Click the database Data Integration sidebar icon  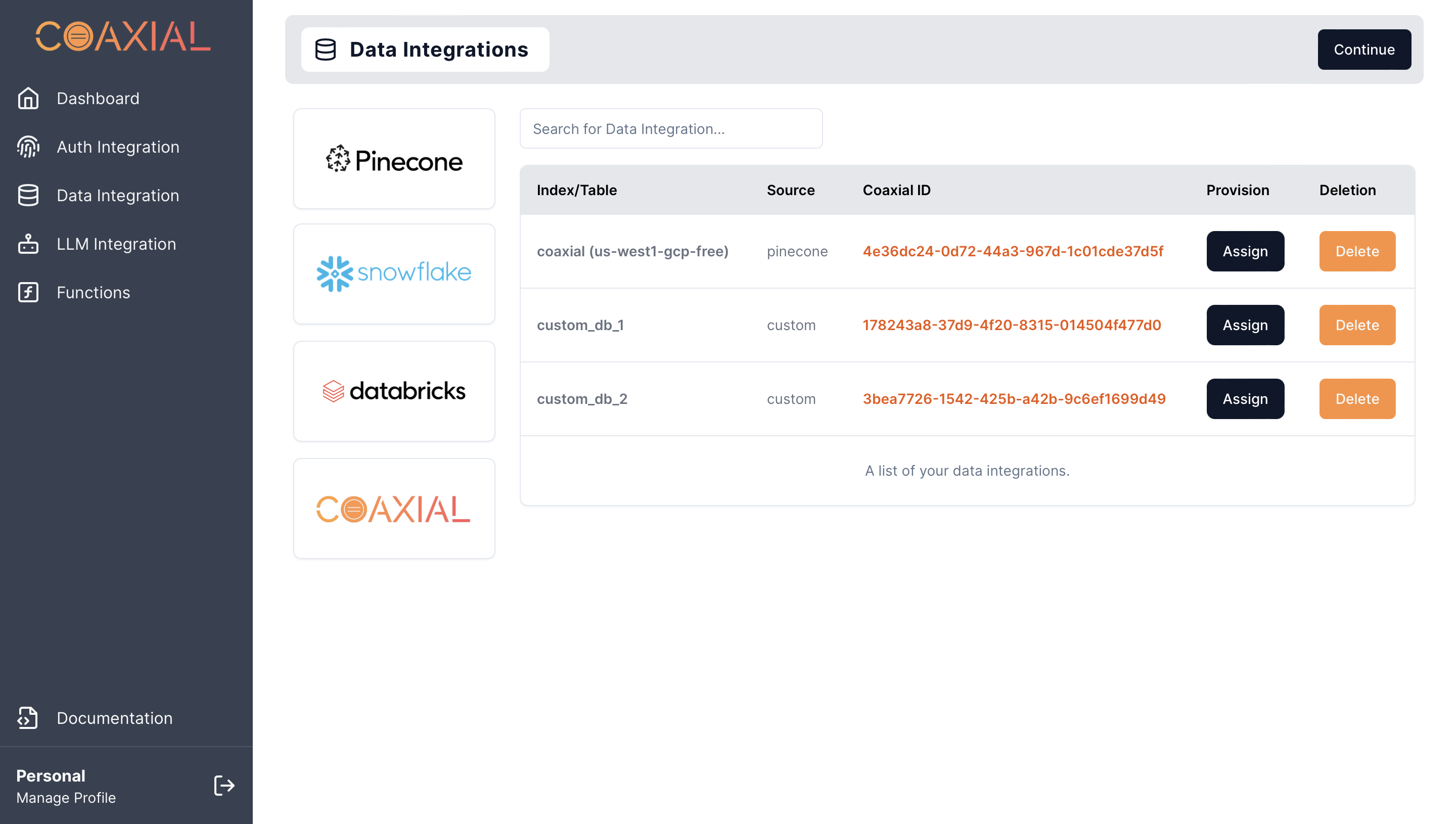pos(28,195)
